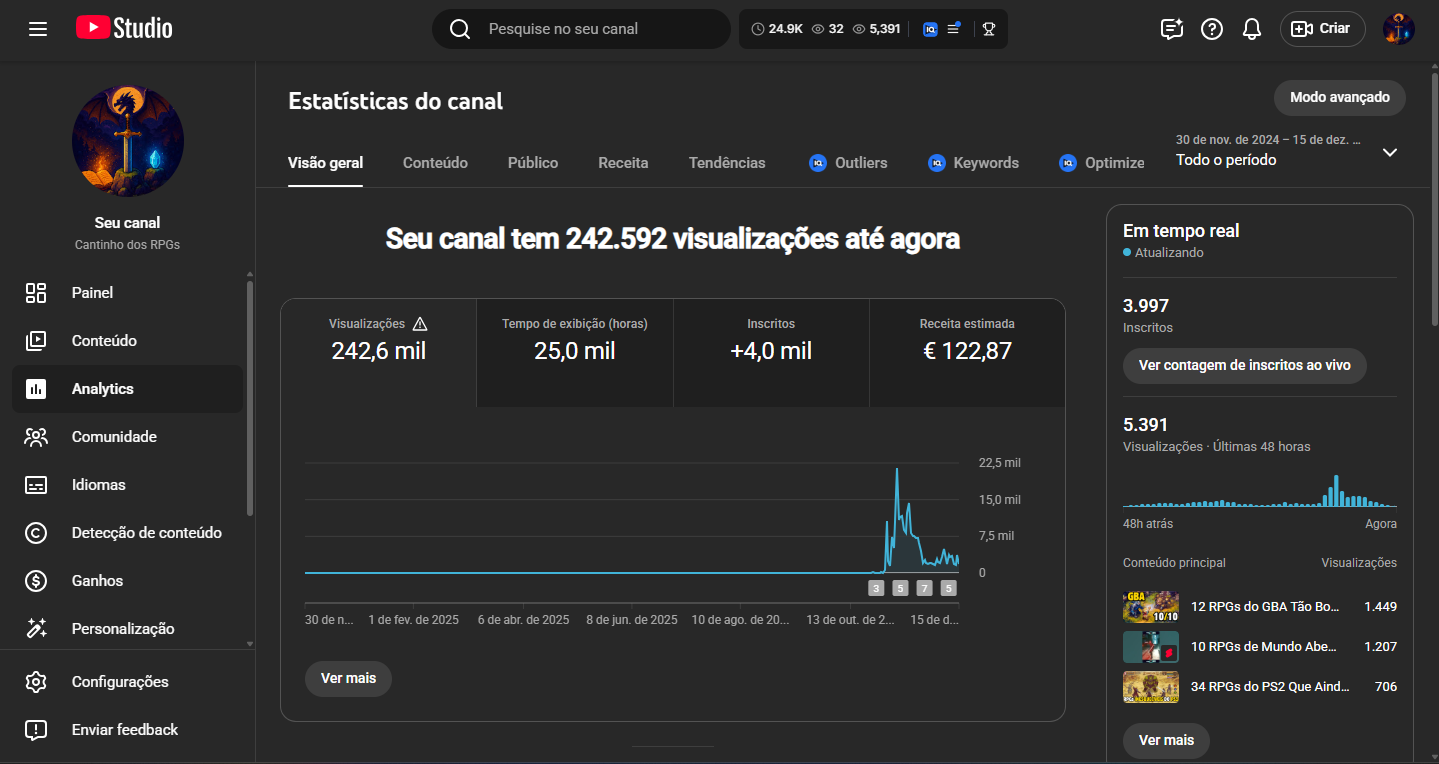
Task: Click the chart marker labeled 7
Action: (x=925, y=588)
